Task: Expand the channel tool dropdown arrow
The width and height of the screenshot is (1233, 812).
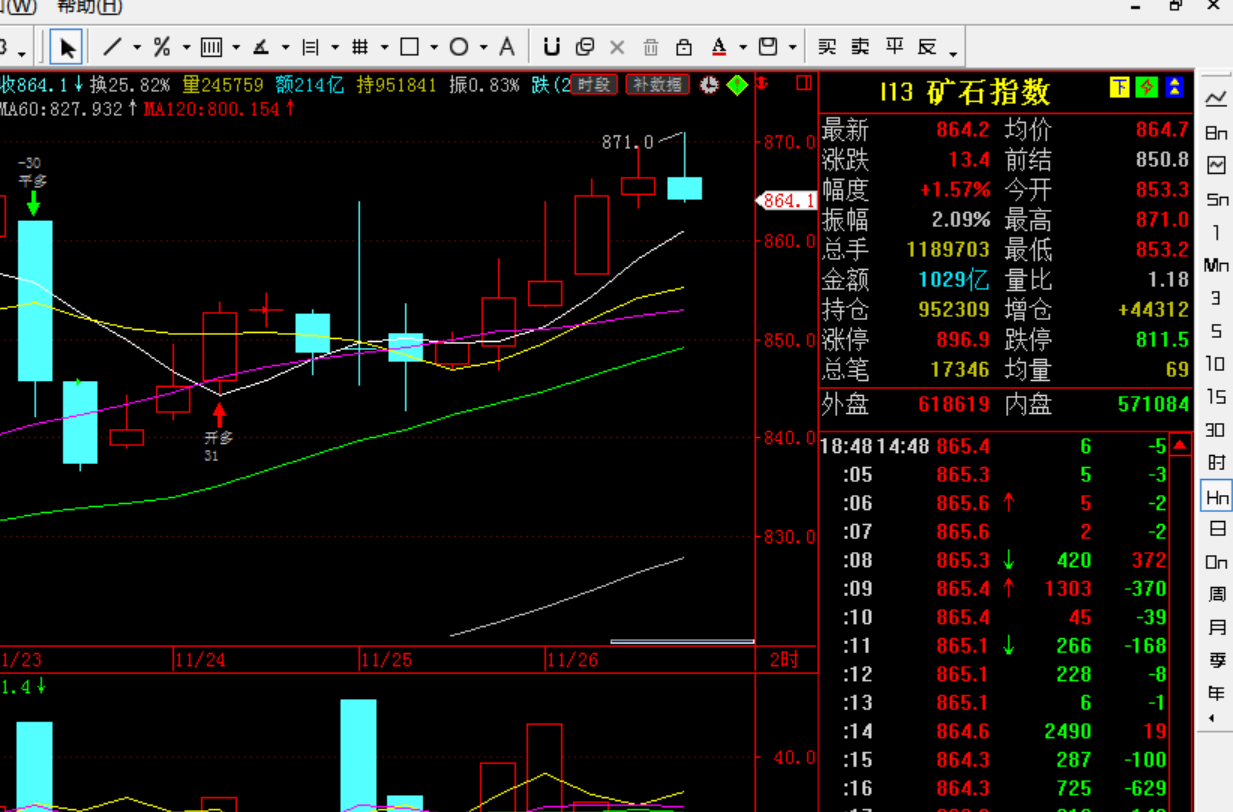Action: 236,47
